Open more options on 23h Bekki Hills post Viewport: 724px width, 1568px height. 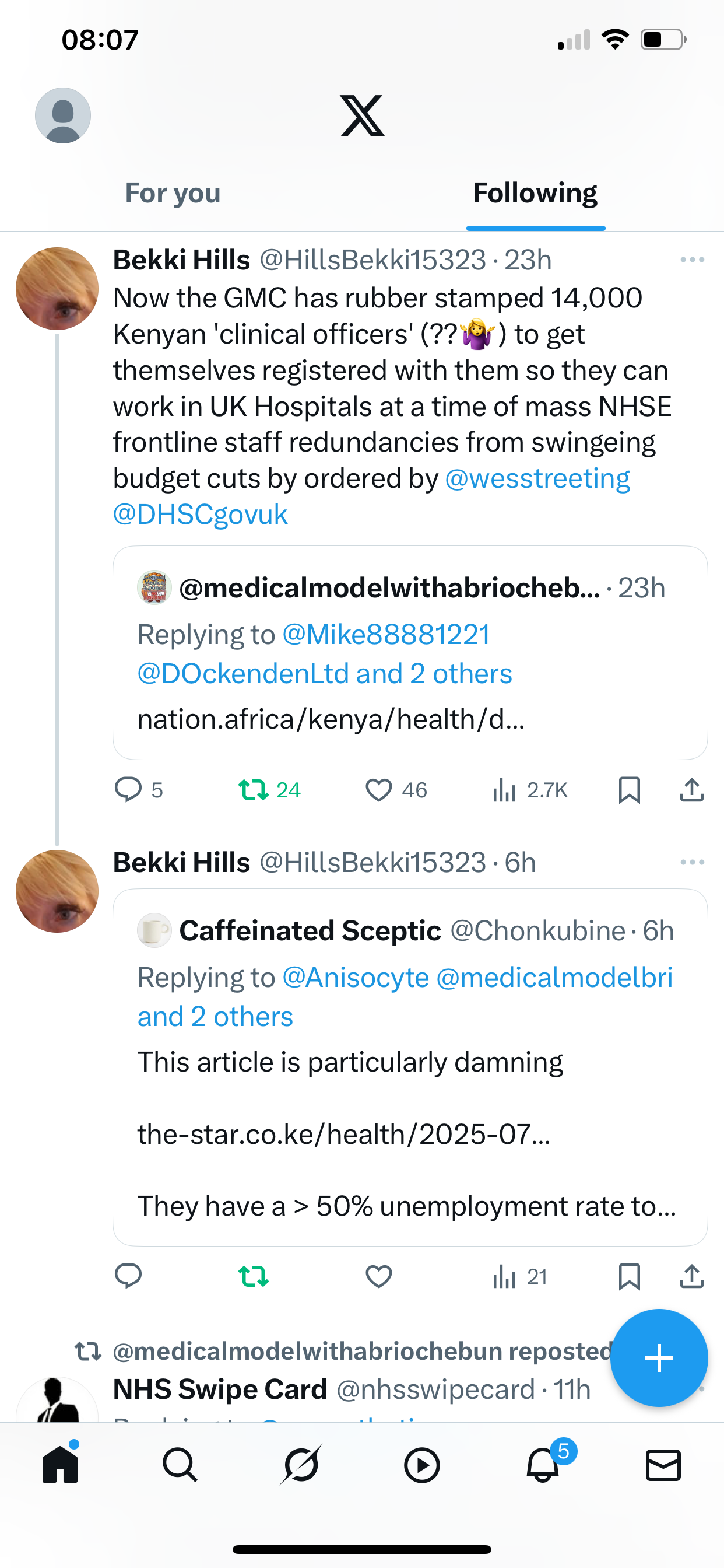692,260
